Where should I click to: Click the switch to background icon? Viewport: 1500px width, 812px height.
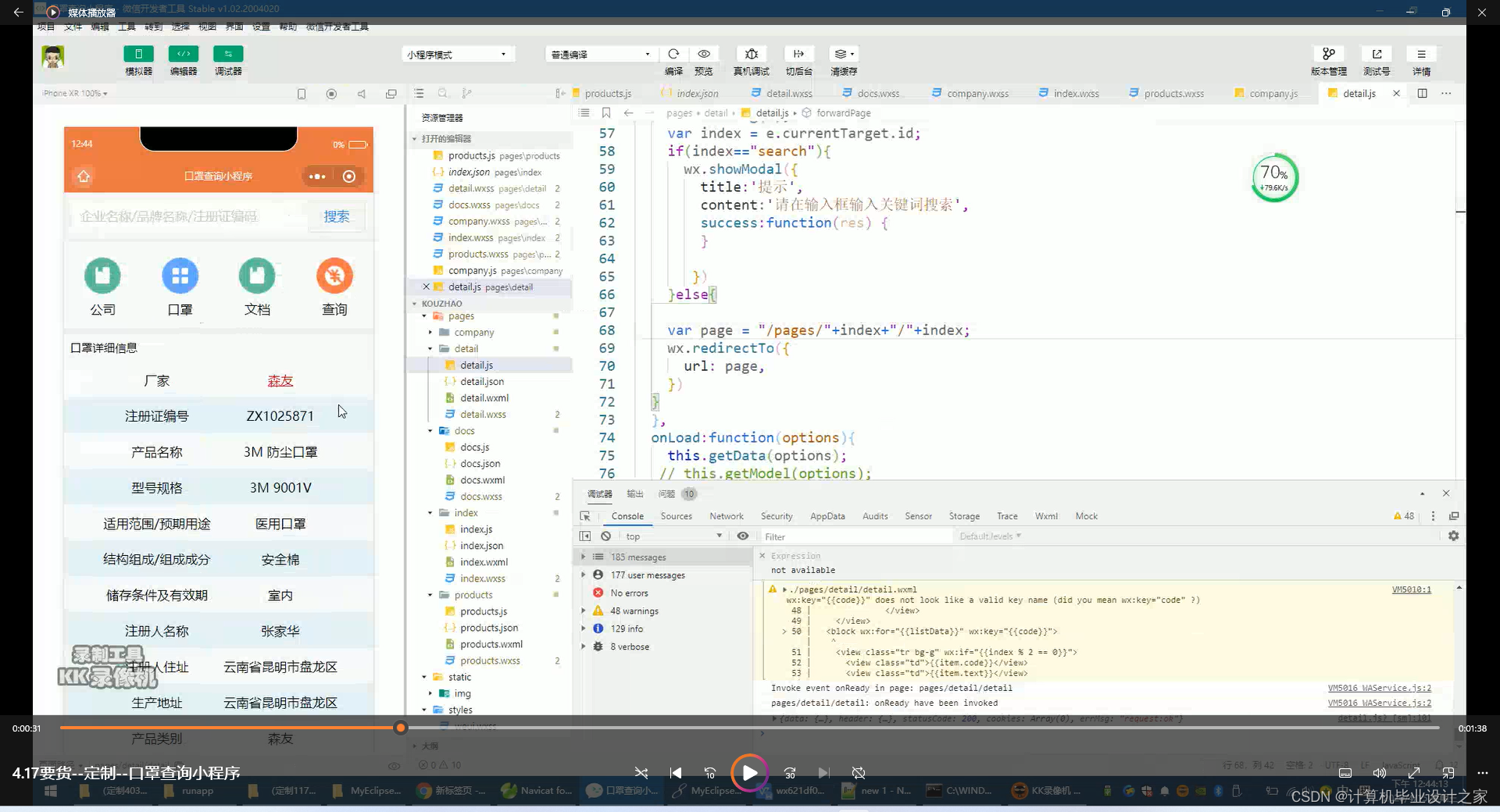point(798,54)
